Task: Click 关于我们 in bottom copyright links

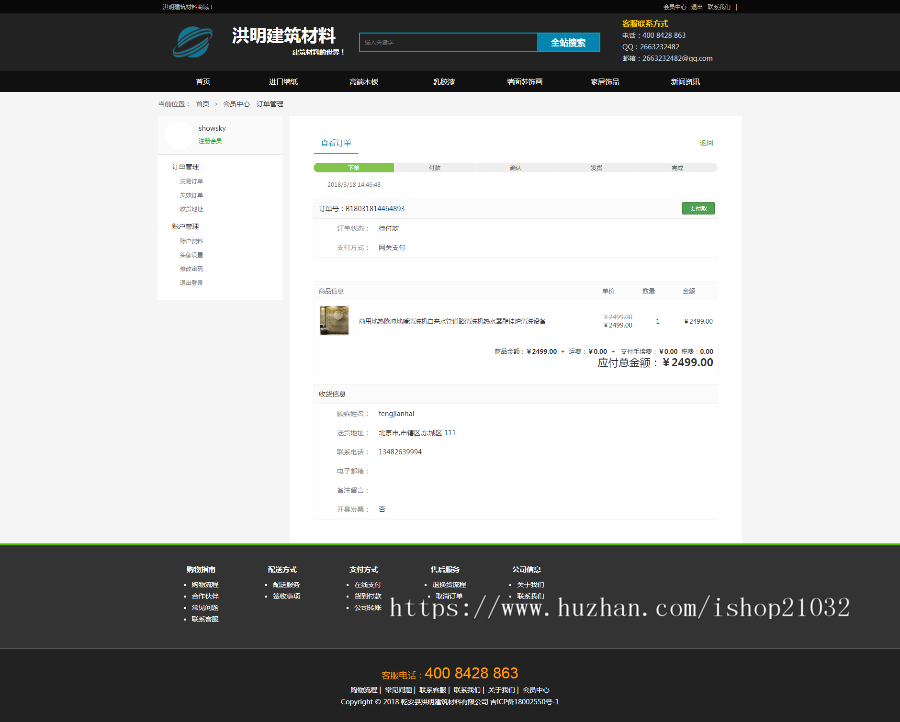Action: click(x=502, y=690)
